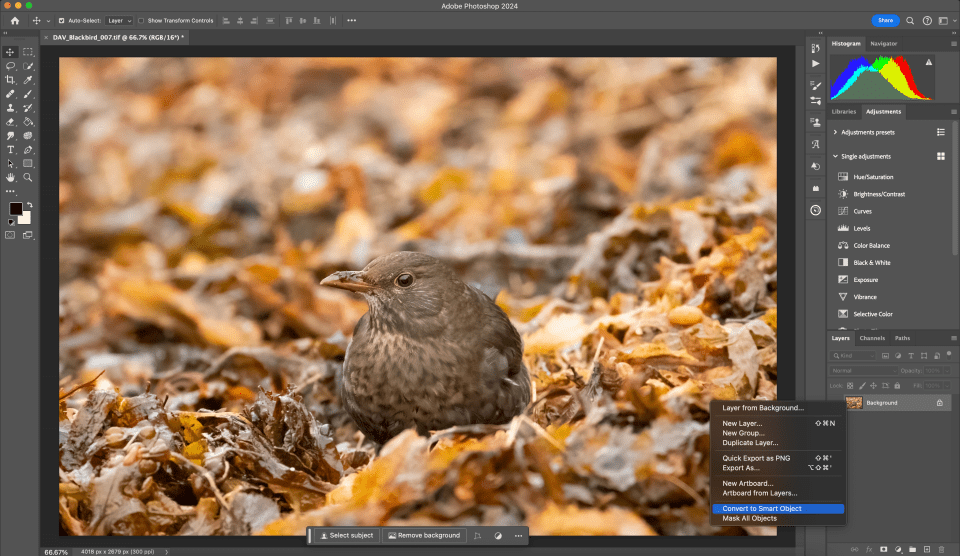The height and width of the screenshot is (556, 960).
Task: Click the trash icon in Layers panel
Action: click(942, 549)
